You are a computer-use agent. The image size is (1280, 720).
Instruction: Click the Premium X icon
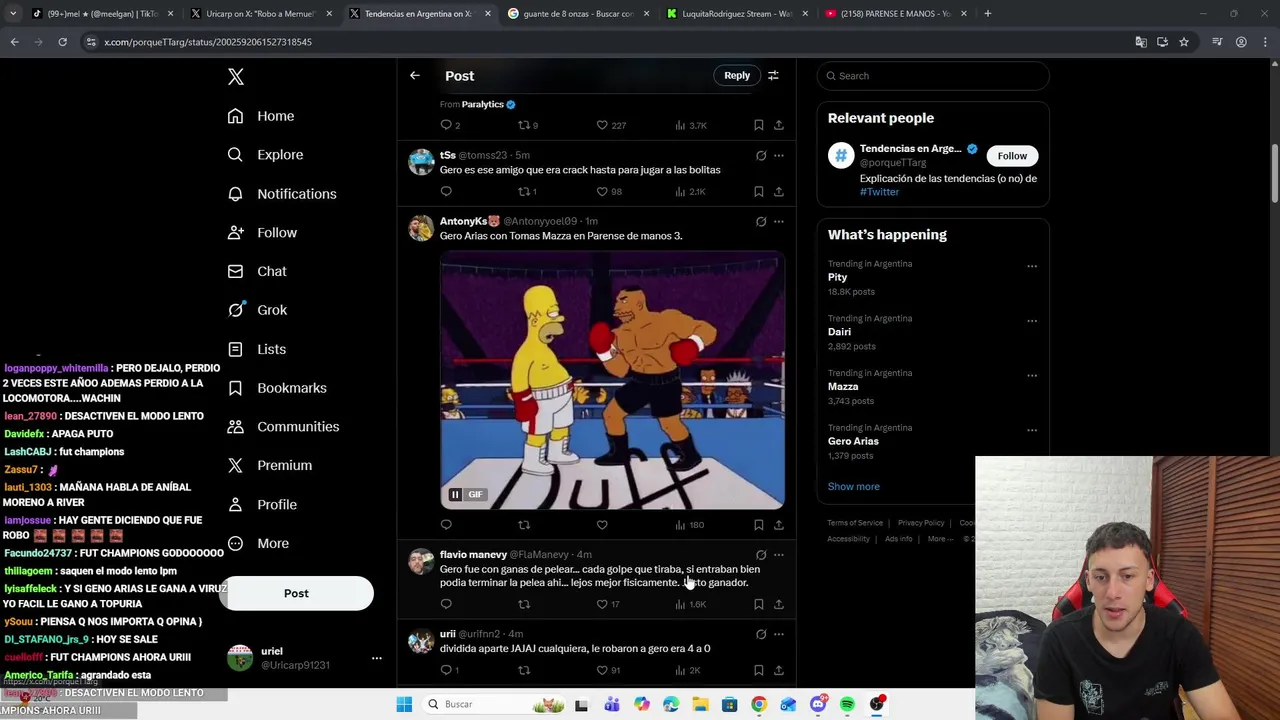pyautogui.click(x=235, y=465)
